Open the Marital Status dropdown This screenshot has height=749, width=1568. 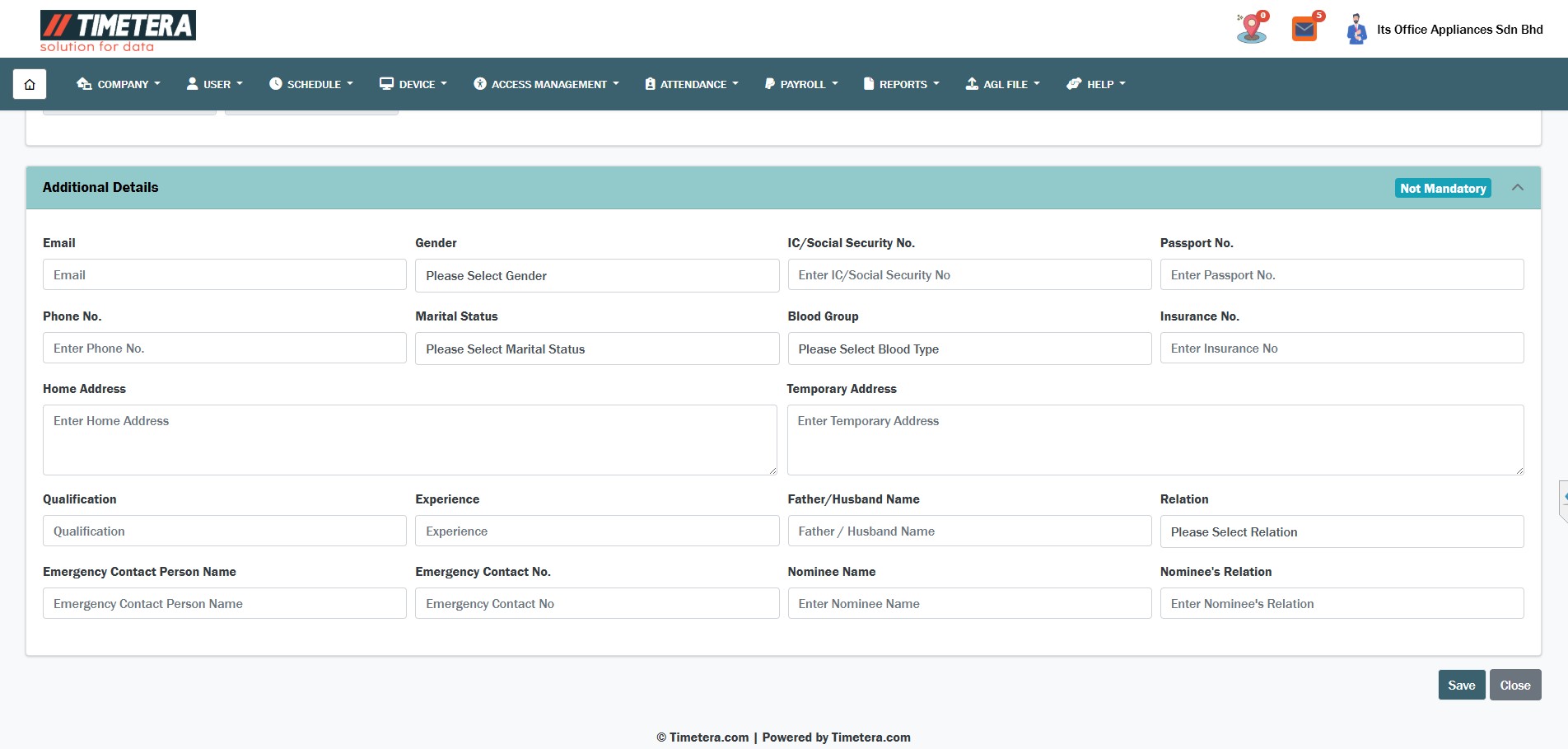pos(596,349)
